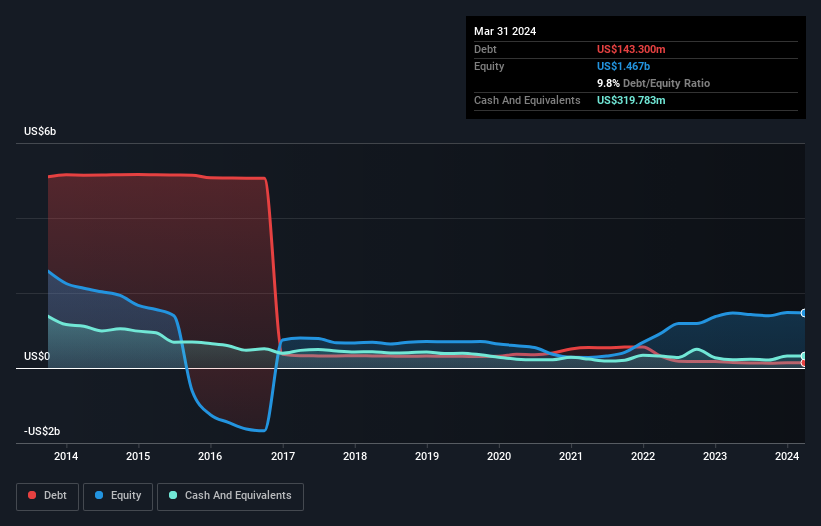Select the red Debt endpoint marker
The image size is (821, 526).
click(804, 363)
